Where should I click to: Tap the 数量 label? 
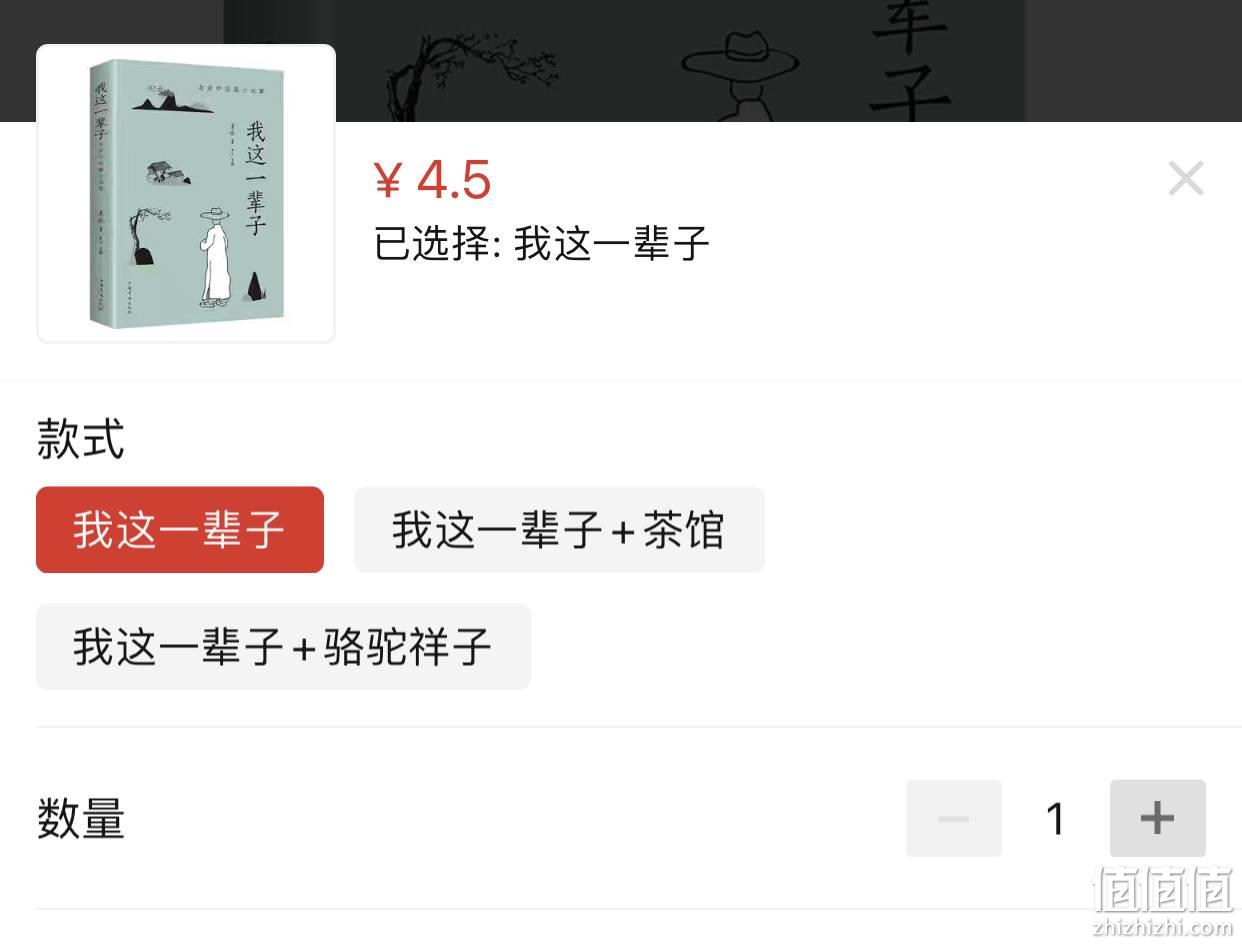click(80, 819)
